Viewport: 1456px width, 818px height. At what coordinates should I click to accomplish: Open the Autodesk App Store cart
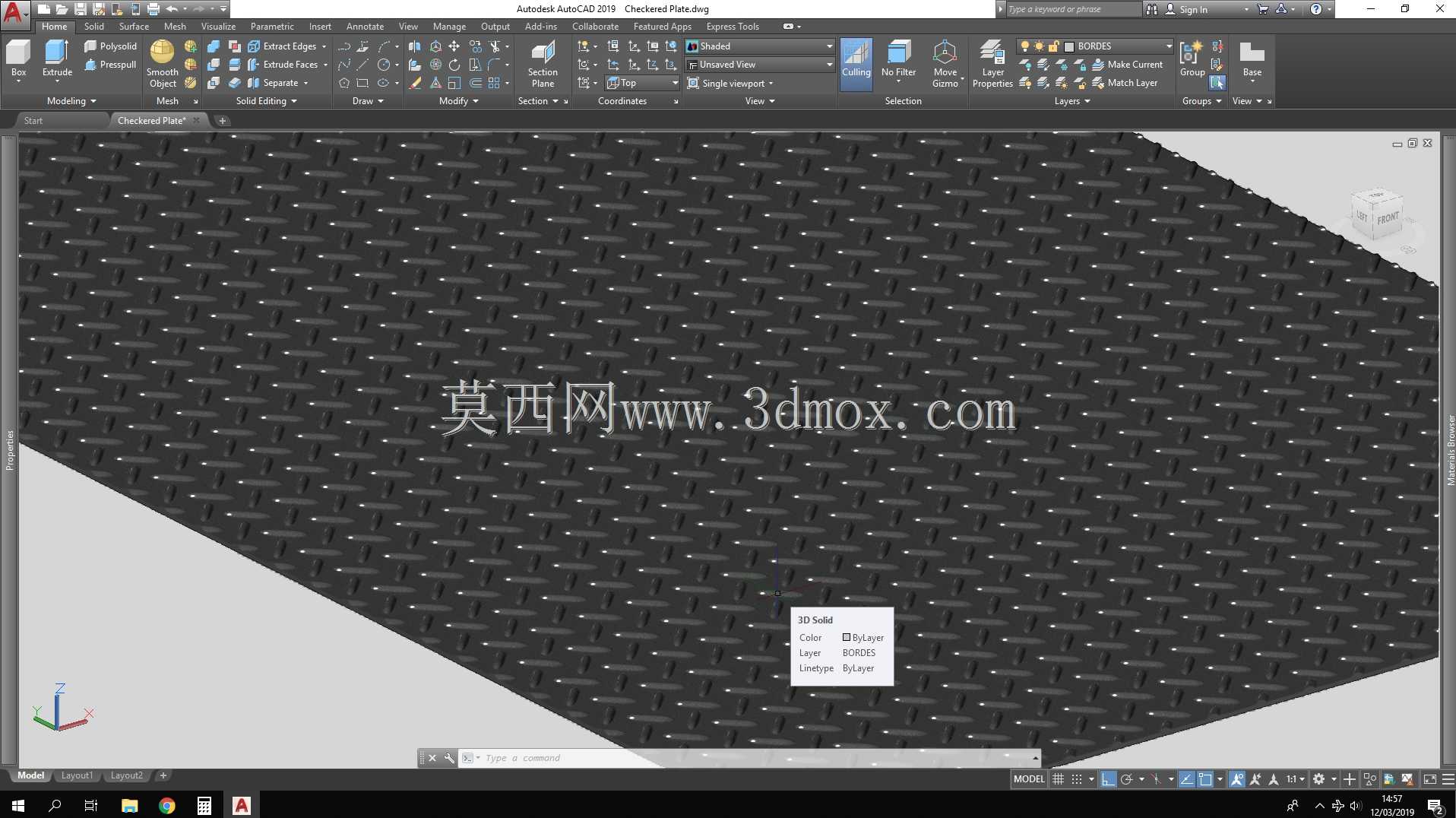point(1263,9)
